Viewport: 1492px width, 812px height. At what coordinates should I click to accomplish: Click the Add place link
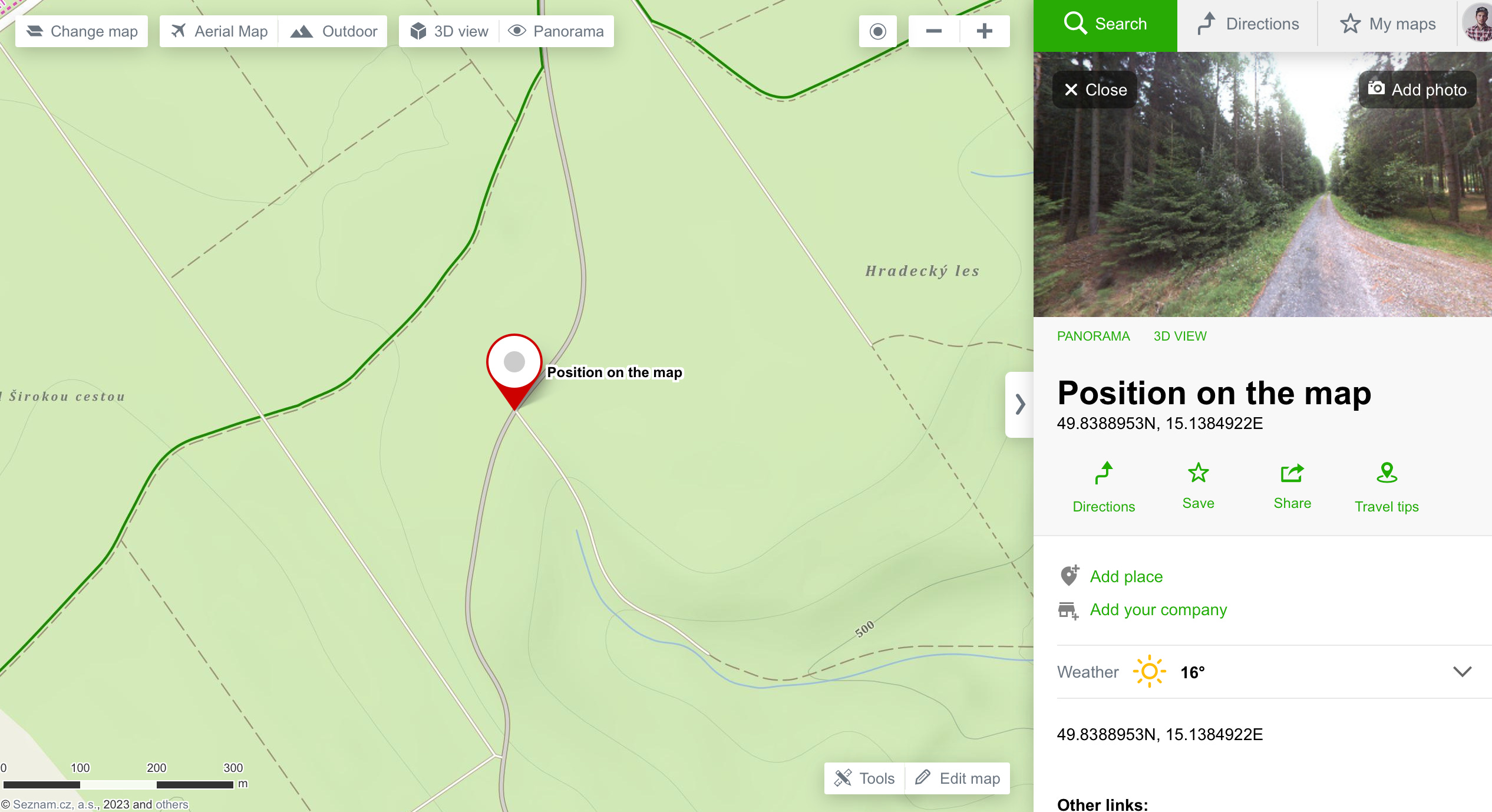[1126, 576]
